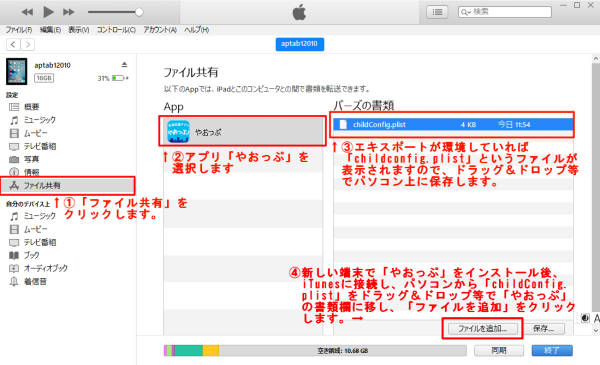600x365 pixels.
Task: Click the 終了 done button
Action: tap(552, 350)
